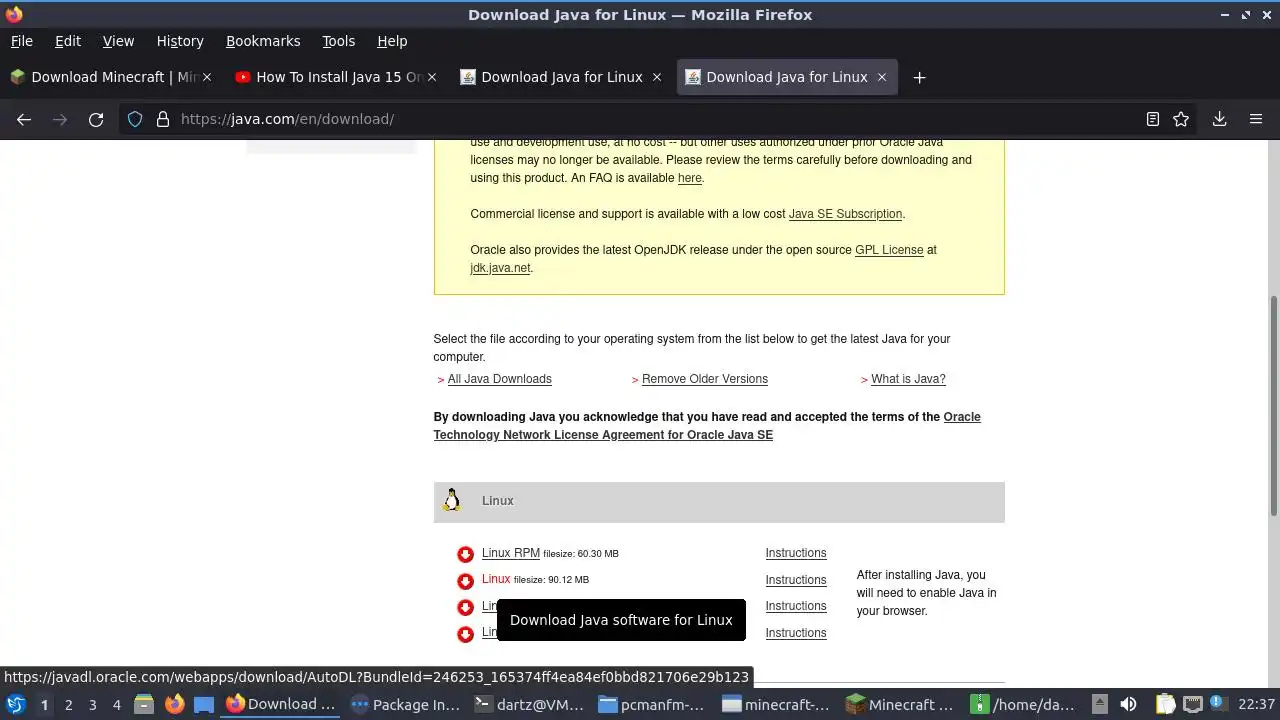Open the Firefox hamburger application menu
This screenshot has width=1280, height=720.
point(1256,119)
